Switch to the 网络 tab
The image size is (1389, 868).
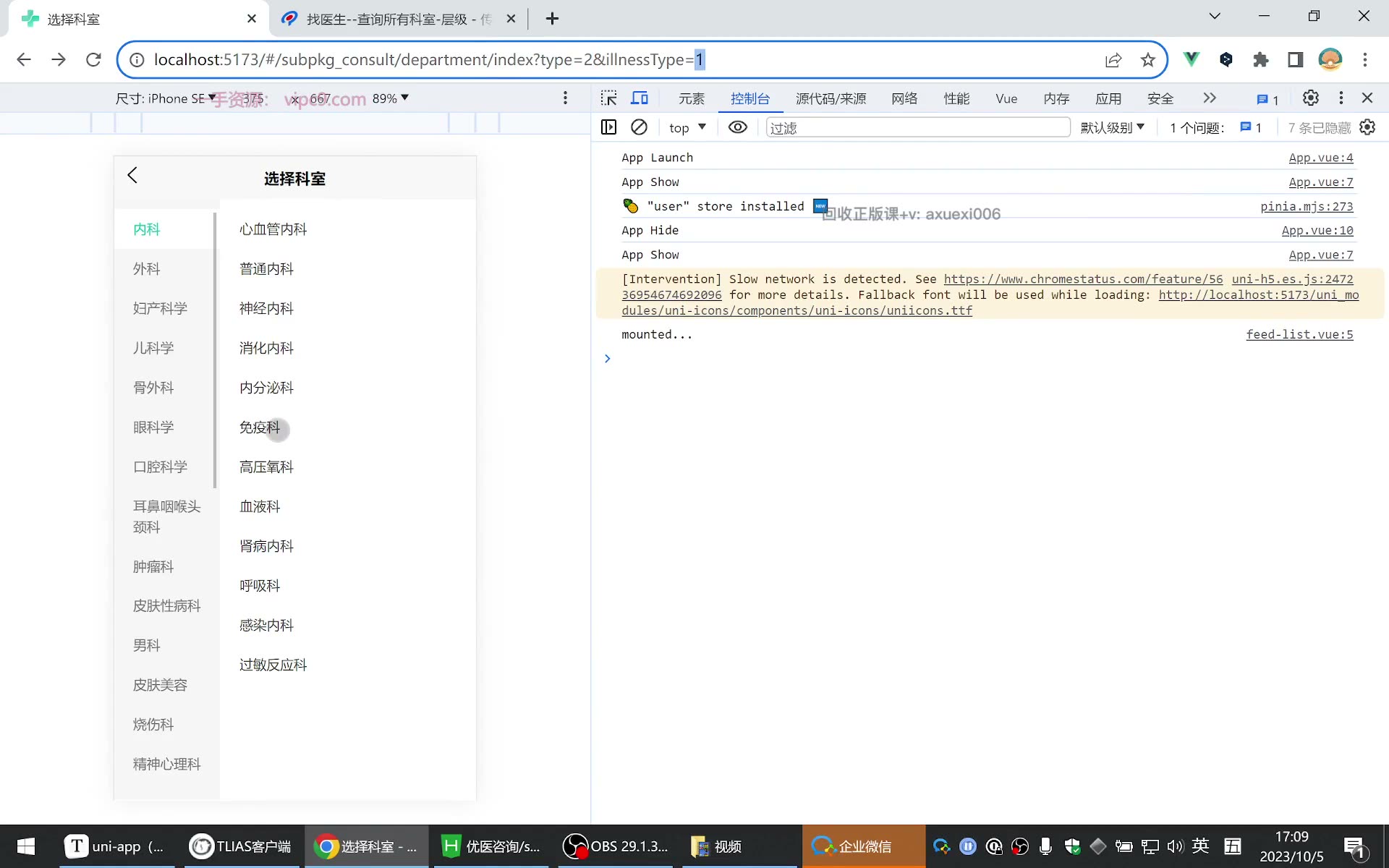pos(904,98)
